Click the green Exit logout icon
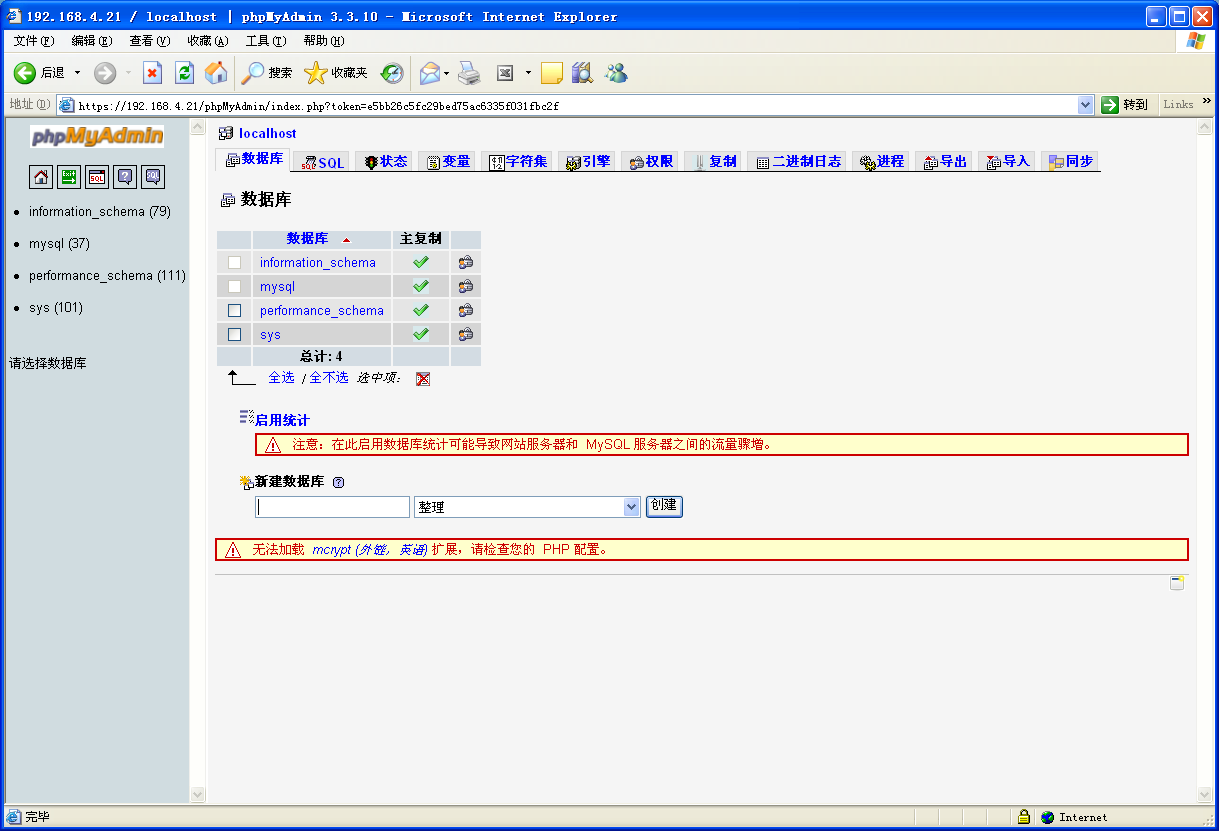The width and height of the screenshot is (1219, 831). tap(69, 177)
